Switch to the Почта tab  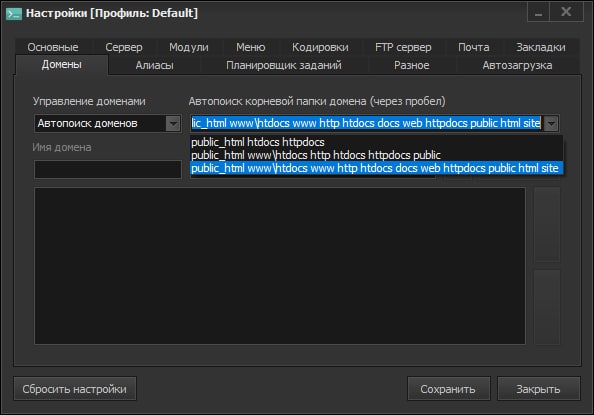tap(474, 47)
